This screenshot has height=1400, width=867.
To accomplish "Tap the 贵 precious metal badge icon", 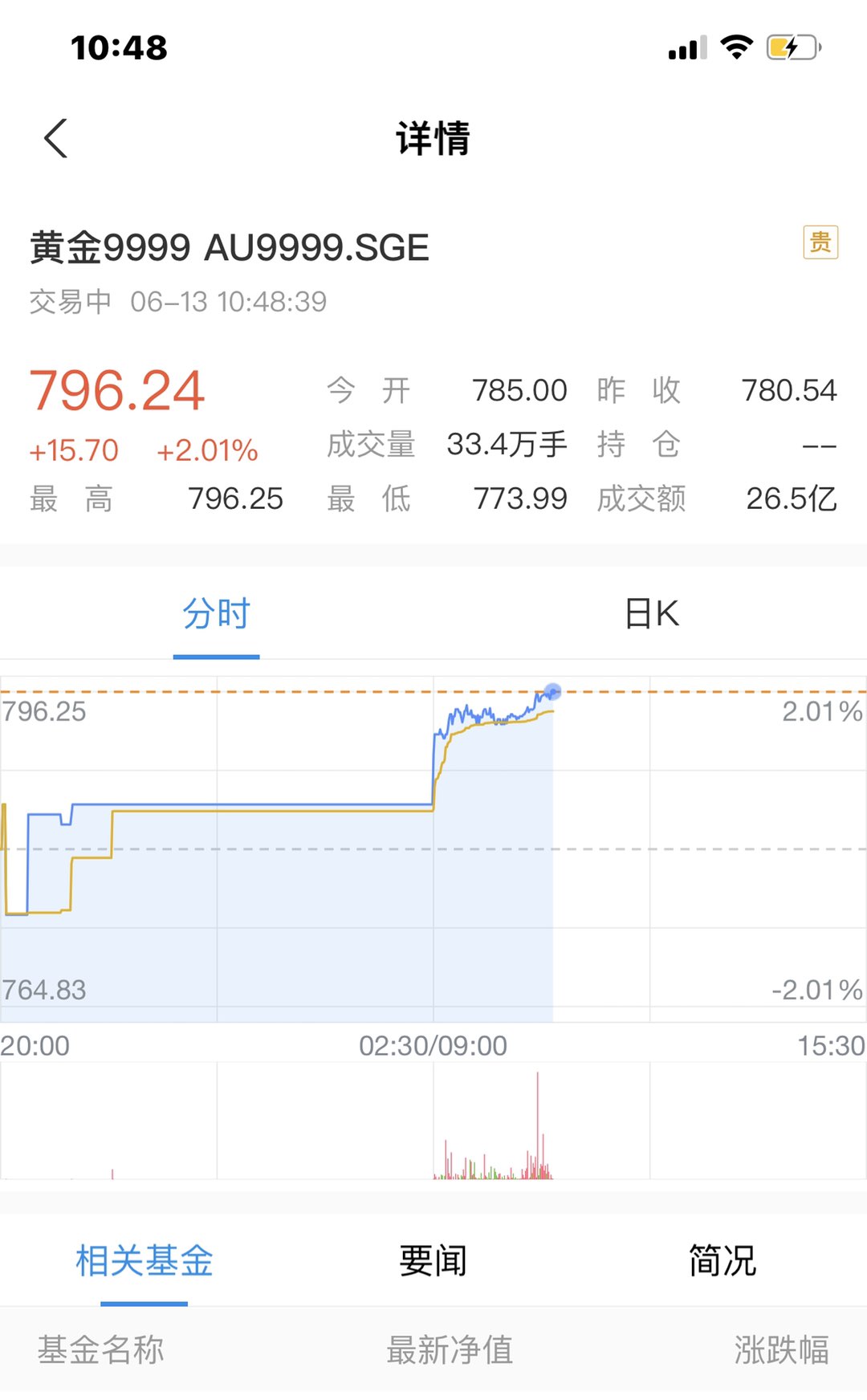I will [x=820, y=242].
